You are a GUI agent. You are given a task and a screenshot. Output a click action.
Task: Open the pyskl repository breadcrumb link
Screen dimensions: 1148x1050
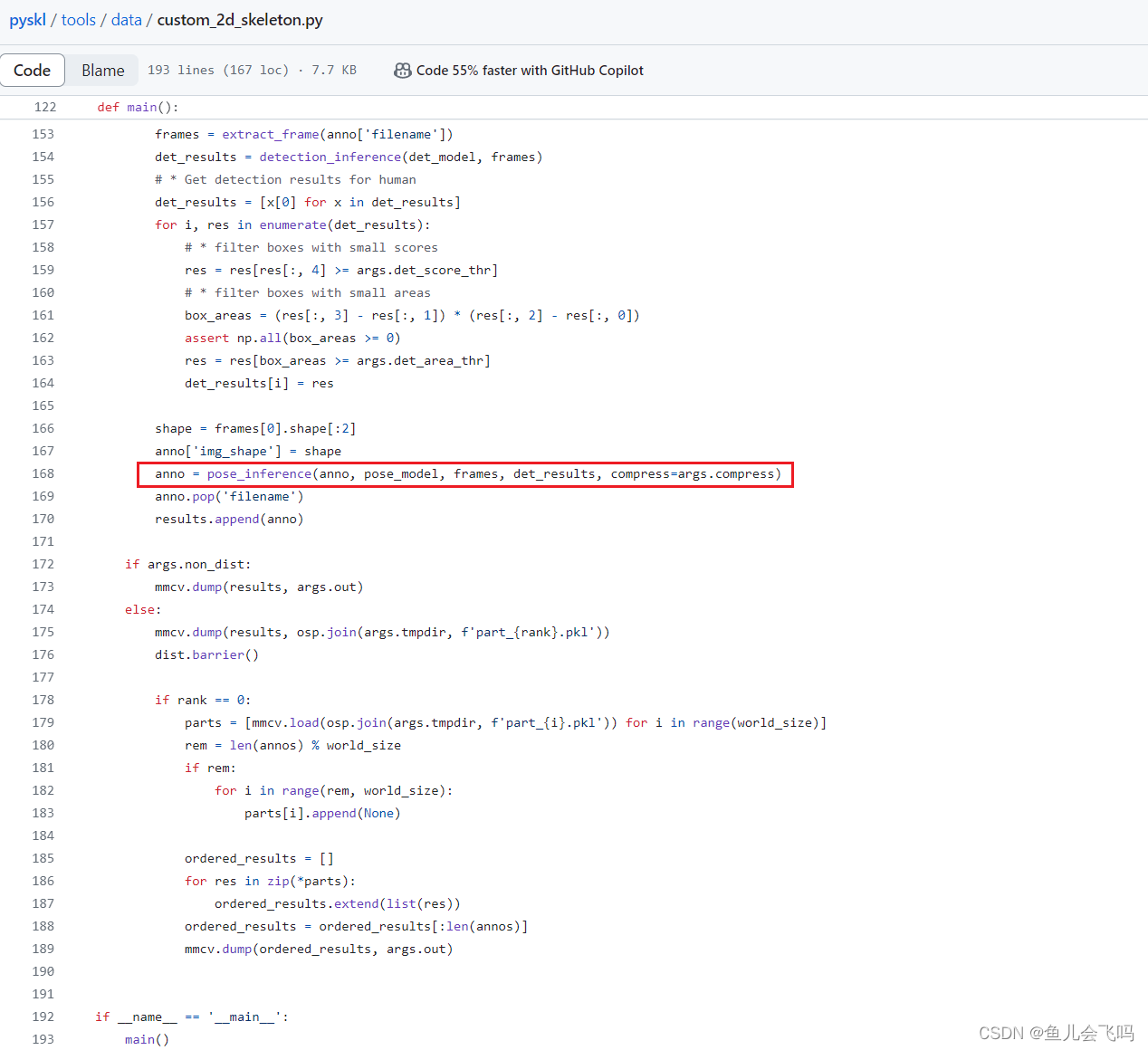click(27, 19)
